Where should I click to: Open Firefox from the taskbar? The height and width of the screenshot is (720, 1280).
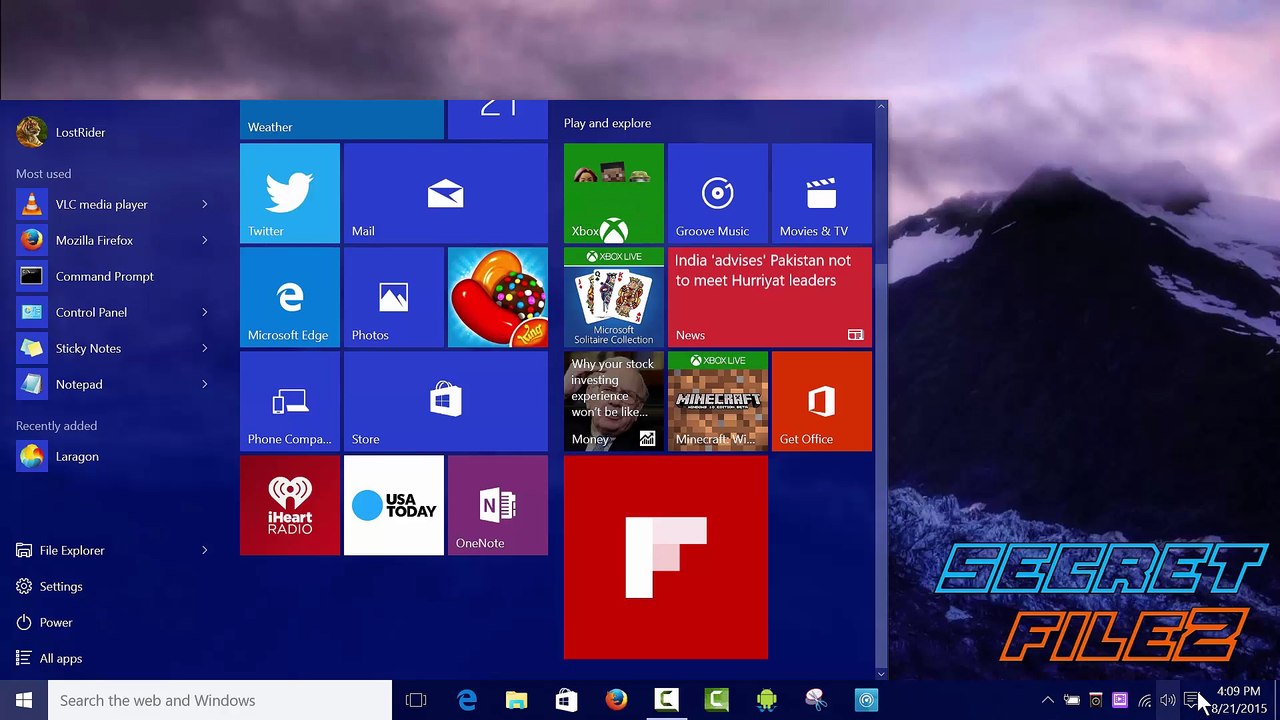616,700
